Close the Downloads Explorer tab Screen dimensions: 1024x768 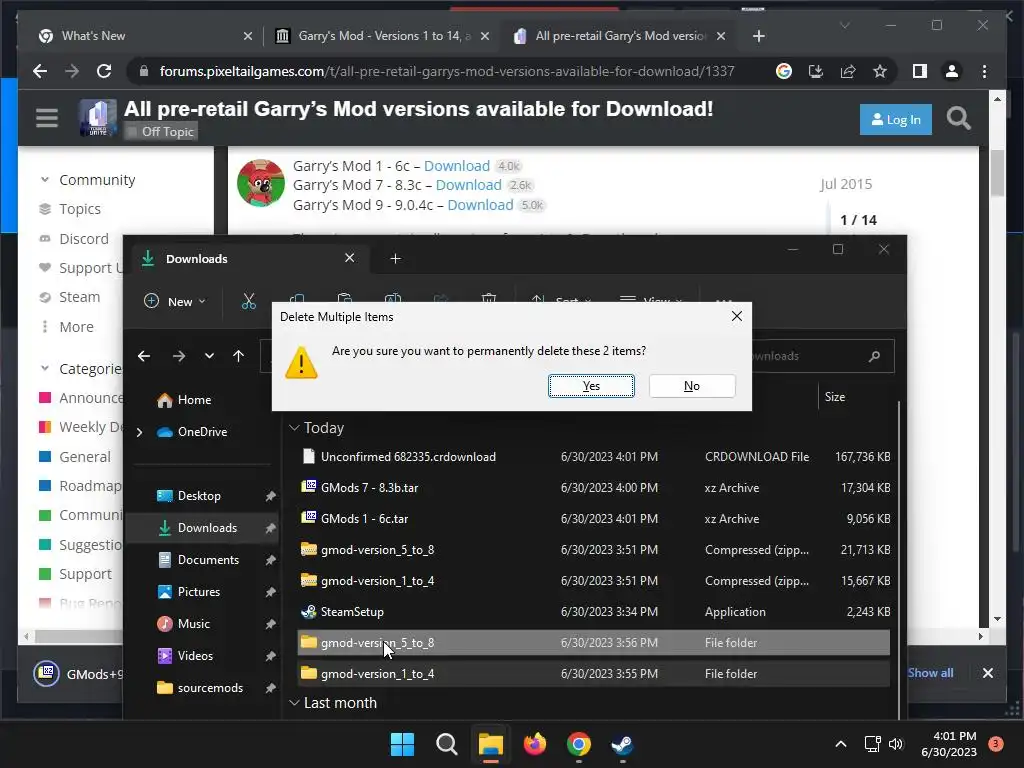coord(349,258)
